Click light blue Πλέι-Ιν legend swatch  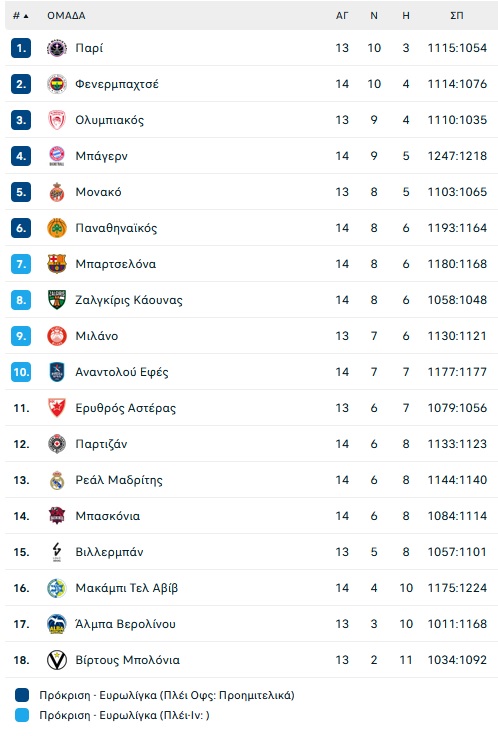pyautogui.click(x=22, y=715)
